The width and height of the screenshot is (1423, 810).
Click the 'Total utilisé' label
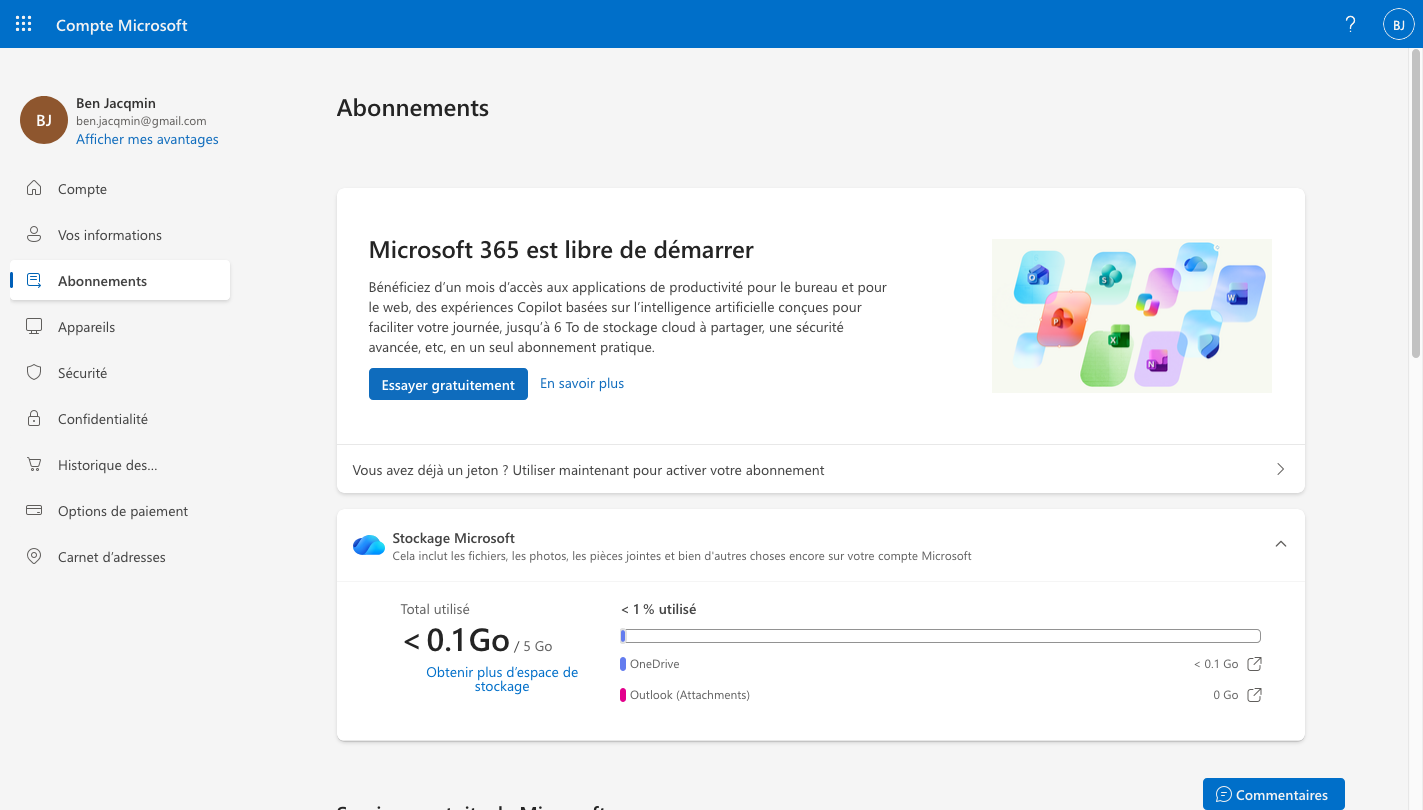pyautogui.click(x=435, y=609)
